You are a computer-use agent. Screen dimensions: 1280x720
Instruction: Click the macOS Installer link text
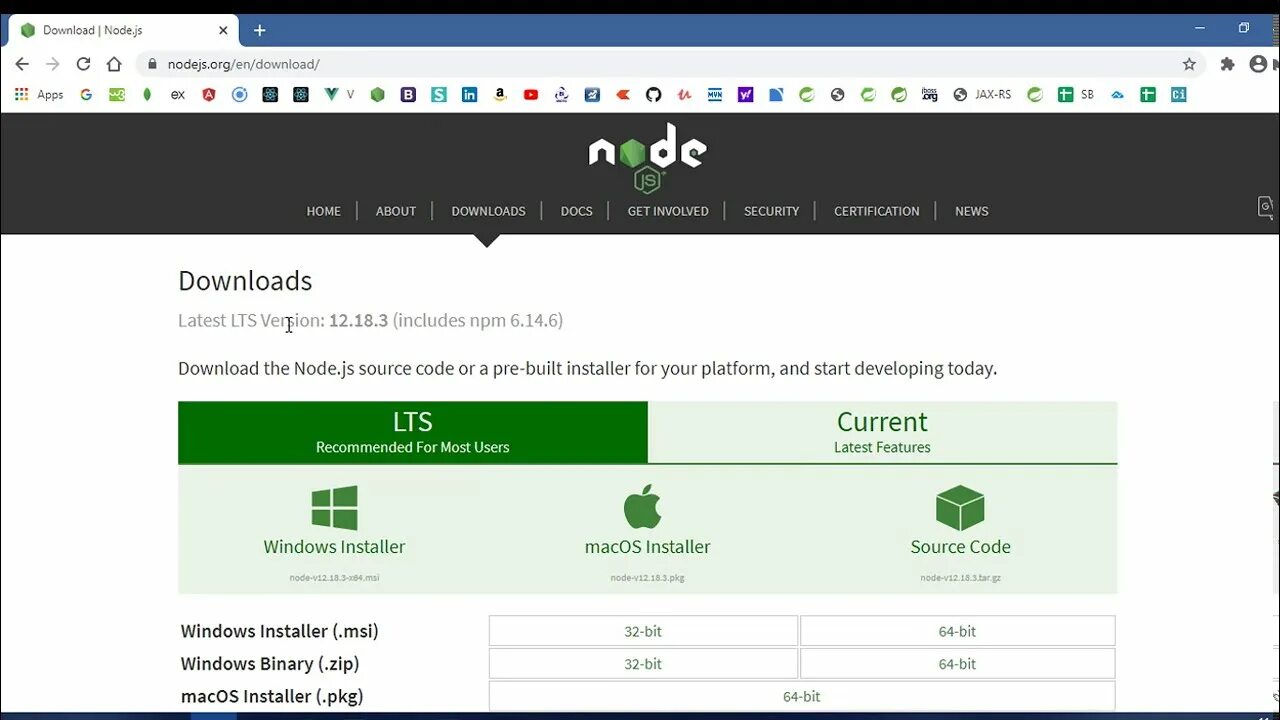click(647, 547)
